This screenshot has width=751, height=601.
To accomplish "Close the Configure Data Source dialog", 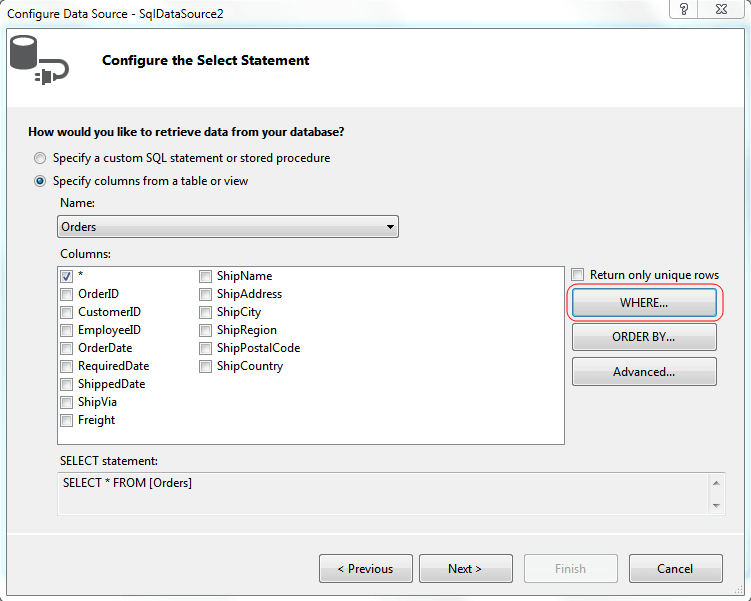I will (x=723, y=9).
